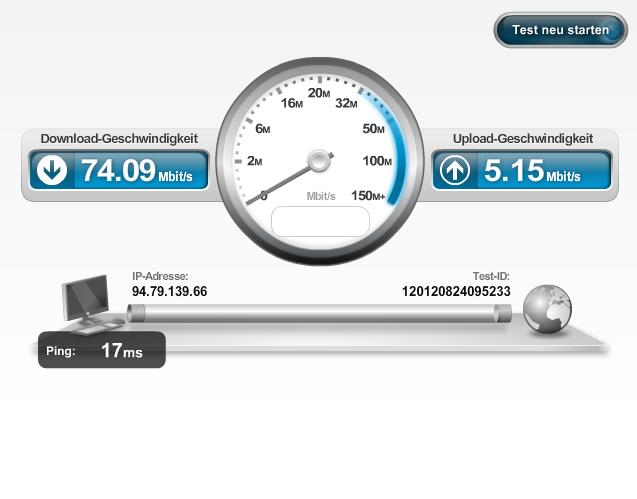637x499 pixels.
Task: Click the speedometer needle hub
Action: tap(319, 161)
